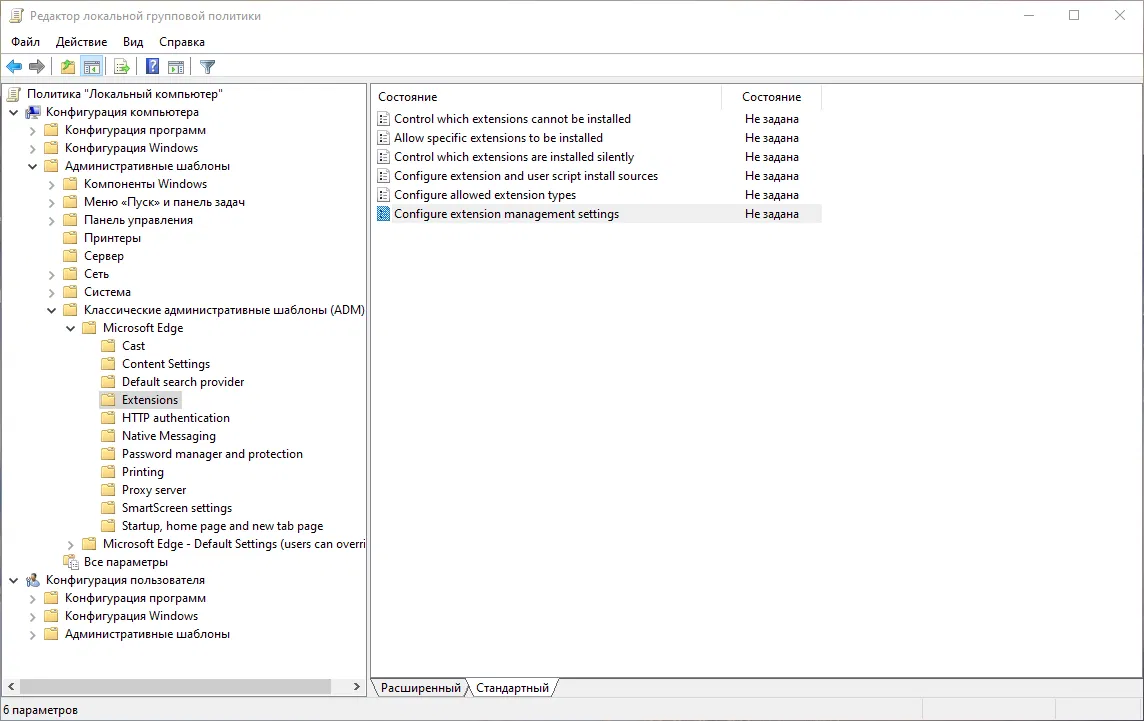This screenshot has width=1144, height=721.
Task: Expand the Компоненты Windows node
Action: pyautogui.click(x=51, y=184)
